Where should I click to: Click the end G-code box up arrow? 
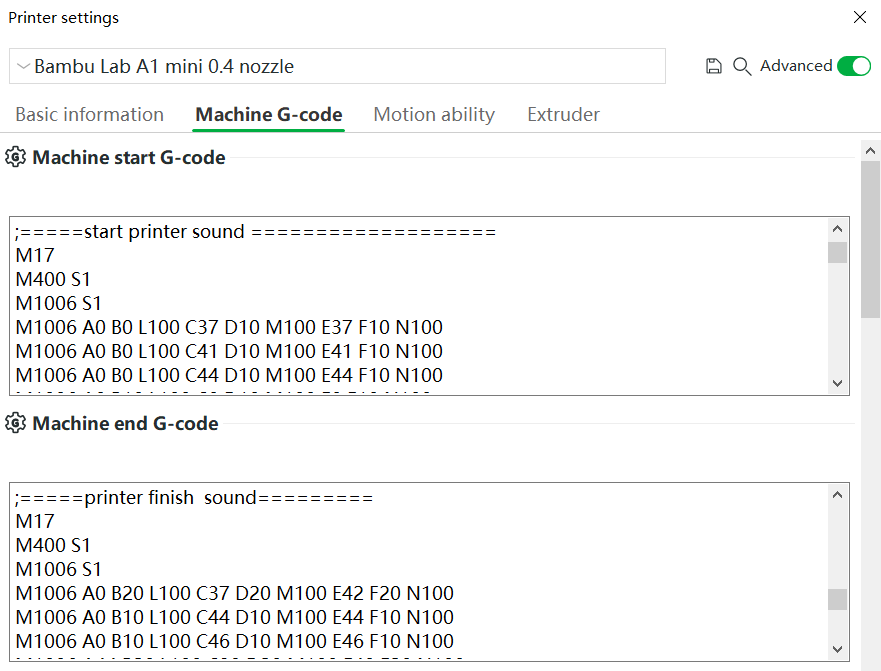pos(837,495)
